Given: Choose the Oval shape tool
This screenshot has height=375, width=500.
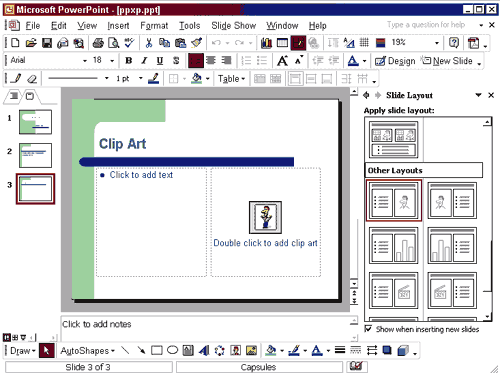Looking at the screenshot, I should [x=172, y=350].
